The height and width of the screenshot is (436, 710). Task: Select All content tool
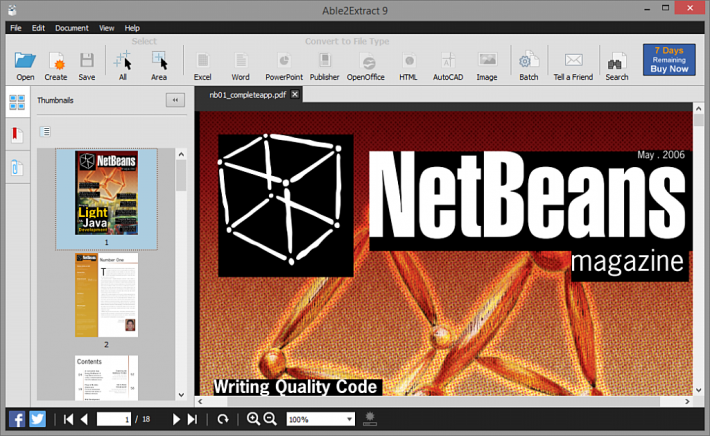[123, 60]
